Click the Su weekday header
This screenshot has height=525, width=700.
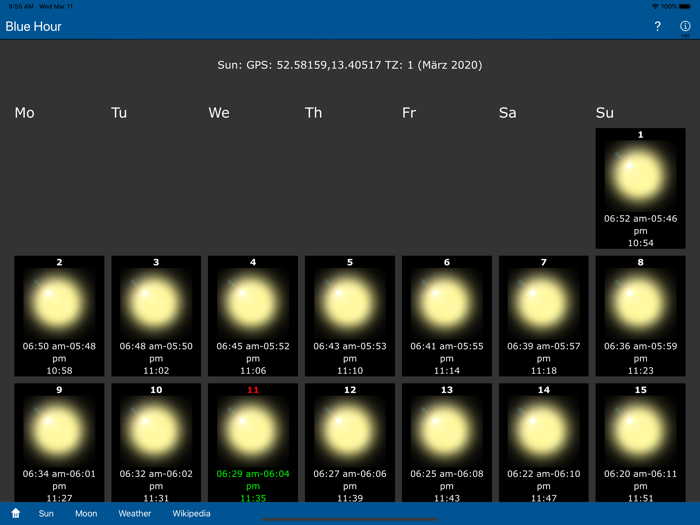pyautogui.click(x=604, y=112)
